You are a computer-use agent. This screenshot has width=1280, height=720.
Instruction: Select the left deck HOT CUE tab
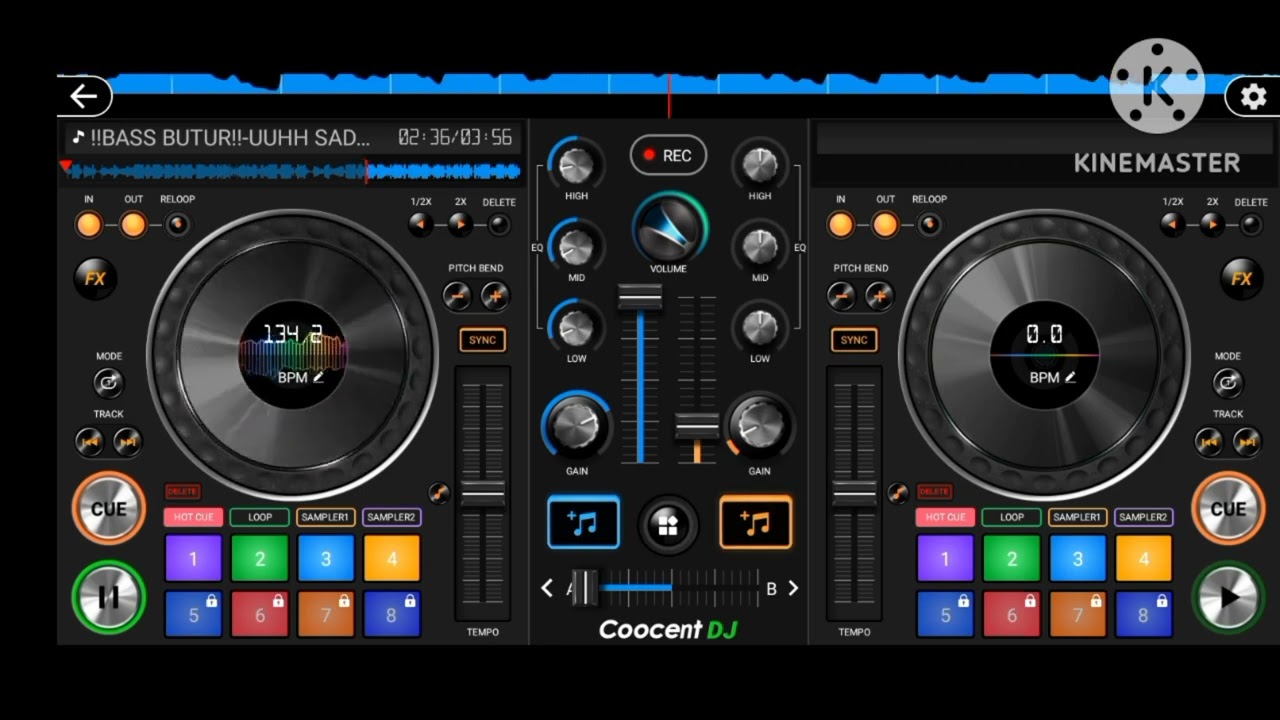pos(193,517)
